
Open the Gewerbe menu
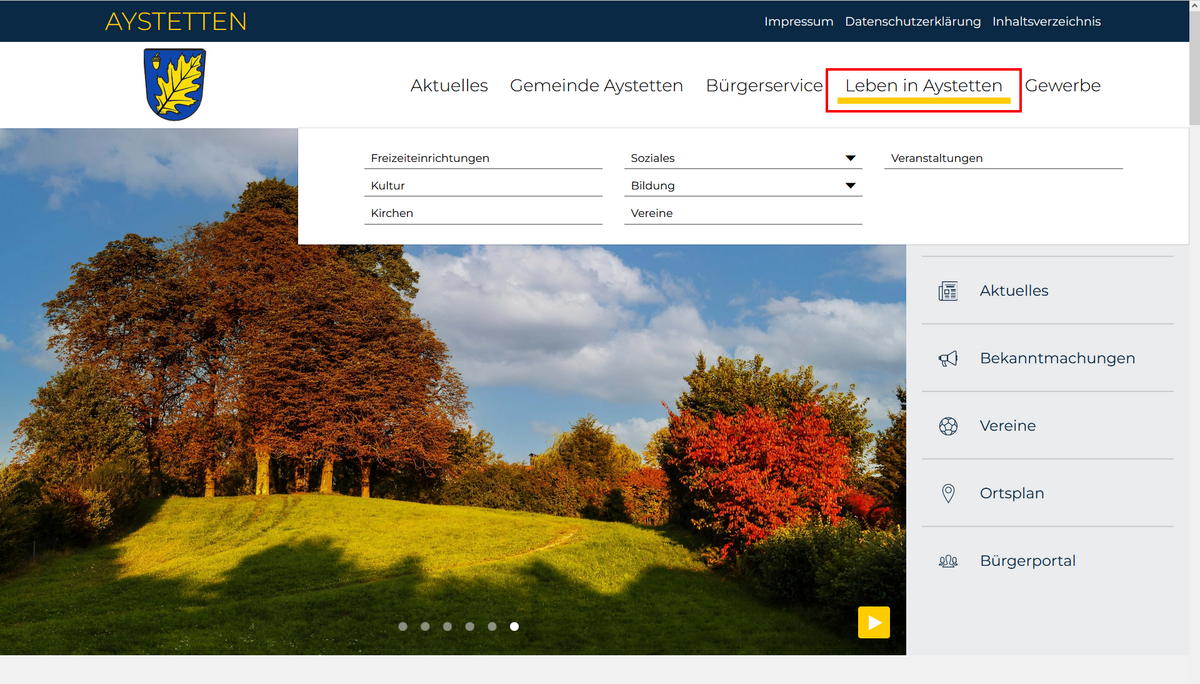pyautogui.click(x=1063, y=86)
